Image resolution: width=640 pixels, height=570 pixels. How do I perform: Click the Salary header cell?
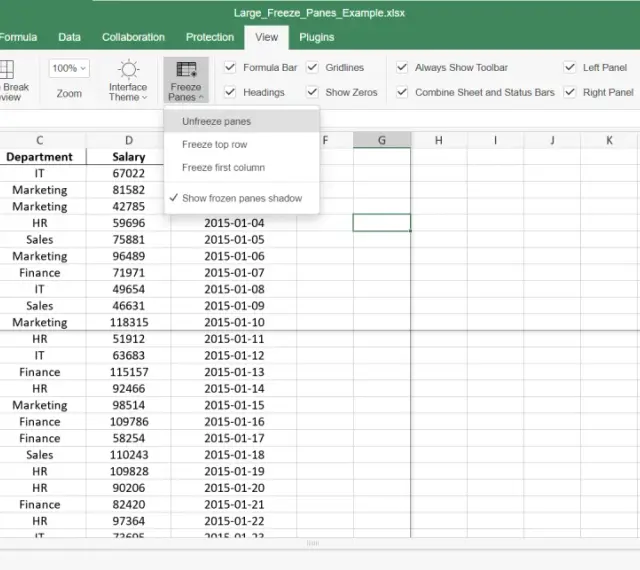(129, 157)
